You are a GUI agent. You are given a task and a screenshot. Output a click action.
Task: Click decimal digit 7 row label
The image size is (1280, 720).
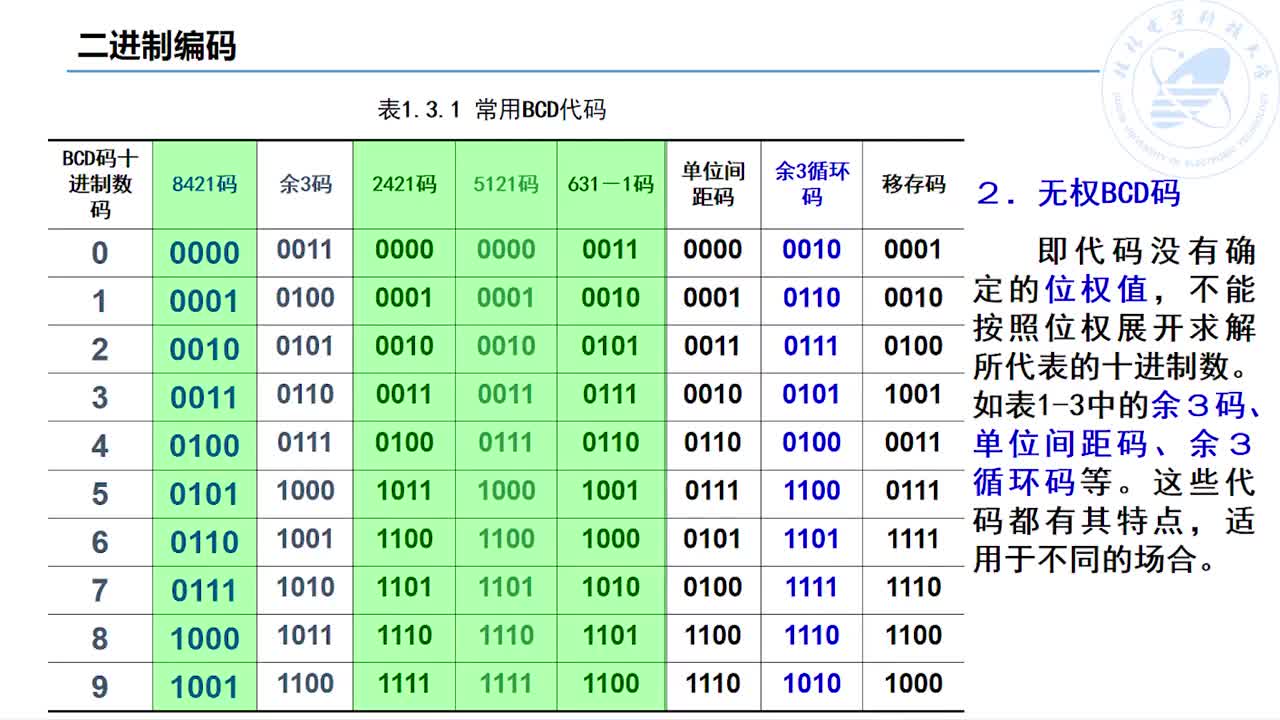[99, 590]
